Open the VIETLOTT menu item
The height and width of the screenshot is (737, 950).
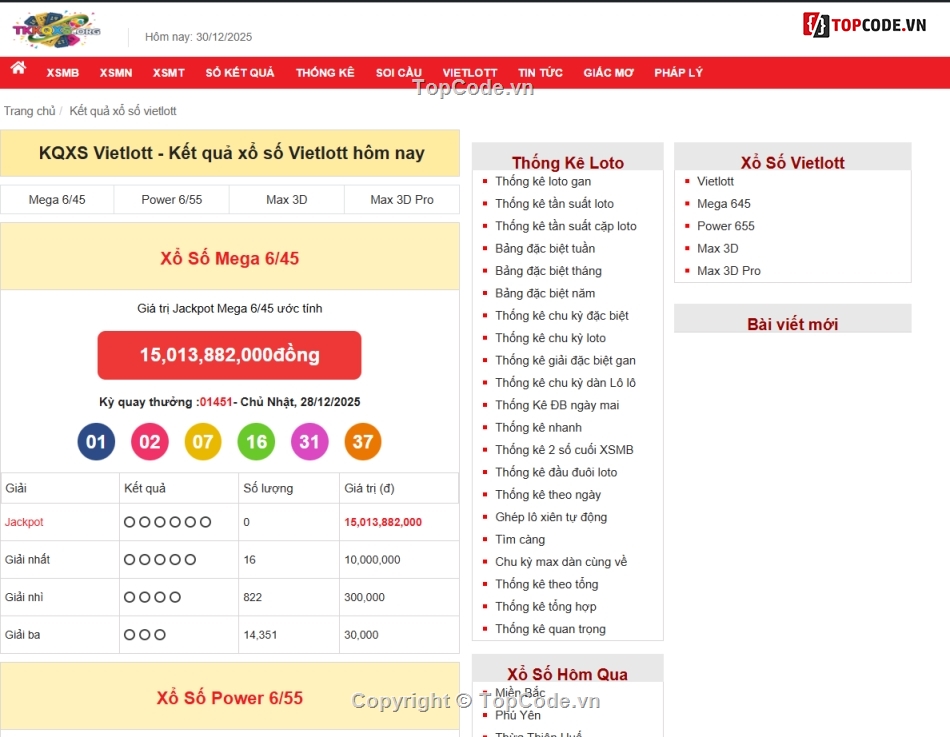click(469, 72)
